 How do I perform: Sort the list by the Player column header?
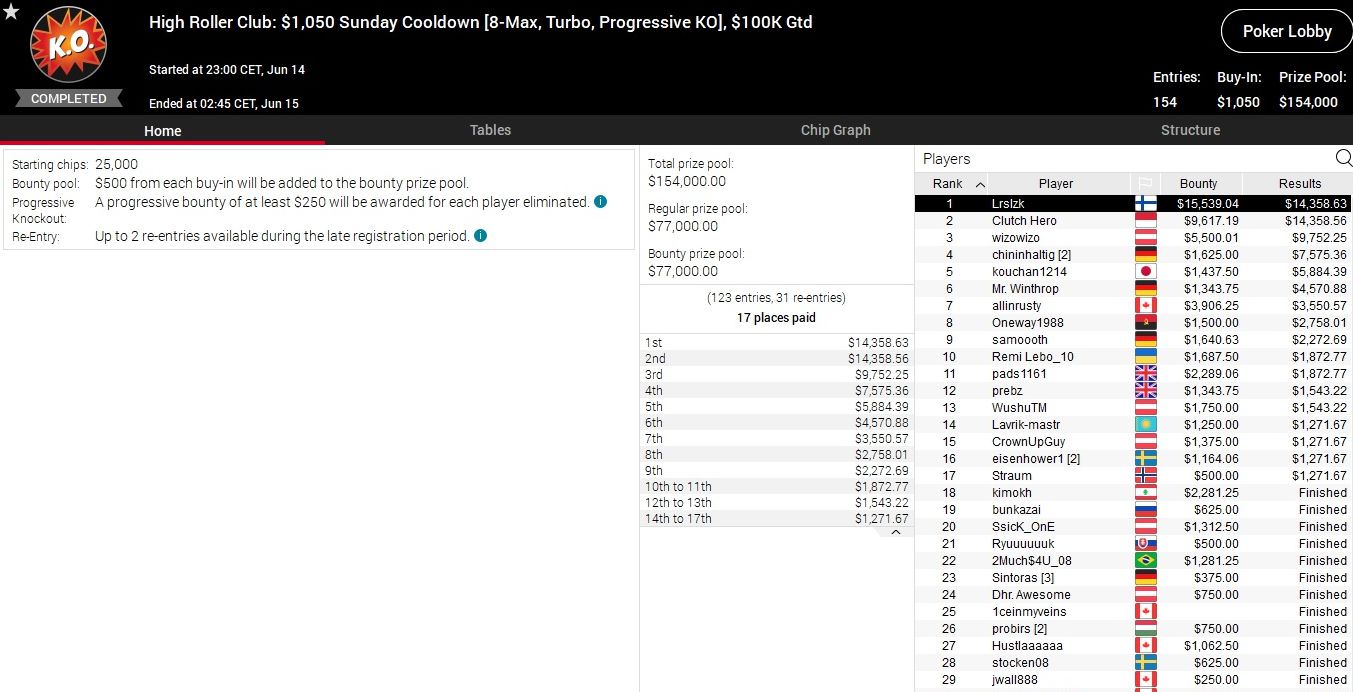click(x=1055, y=184)
